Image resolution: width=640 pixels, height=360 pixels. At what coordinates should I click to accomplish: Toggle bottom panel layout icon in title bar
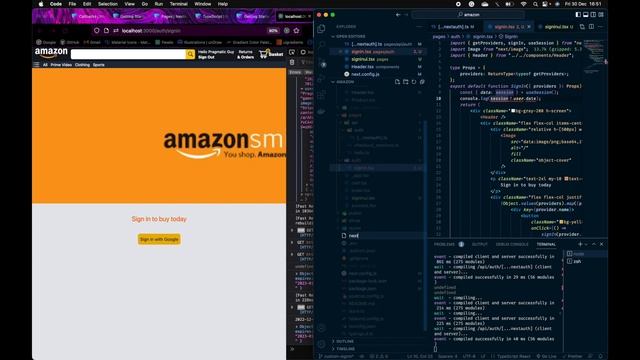tap(586, 14)
